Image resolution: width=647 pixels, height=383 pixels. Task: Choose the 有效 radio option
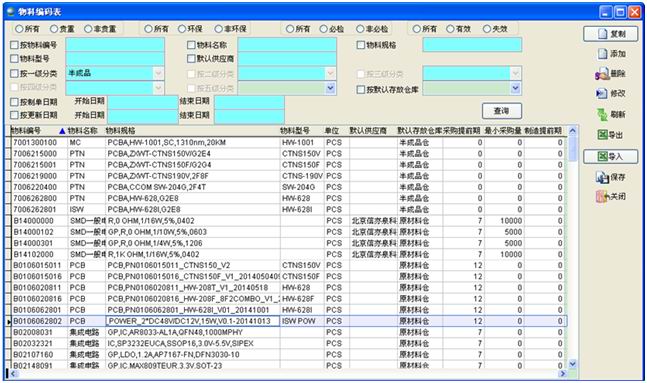point(450,29)
